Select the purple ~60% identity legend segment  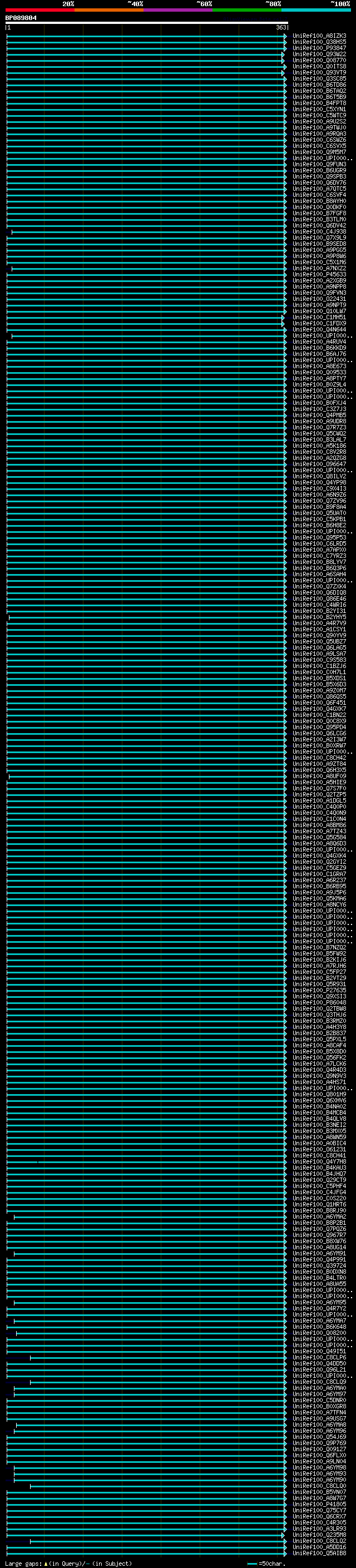coord(177,10)
